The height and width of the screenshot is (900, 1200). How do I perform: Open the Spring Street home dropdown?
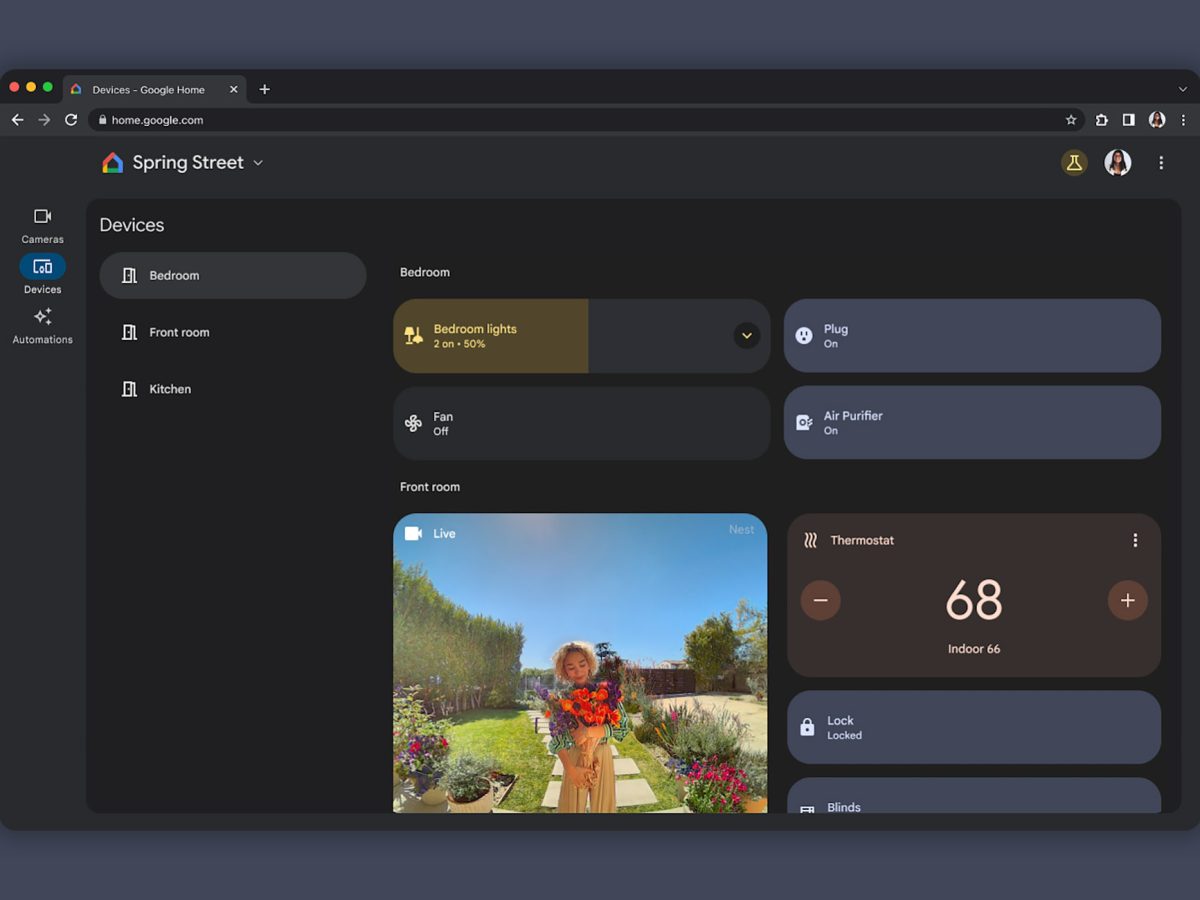click(x=258, y=163)
